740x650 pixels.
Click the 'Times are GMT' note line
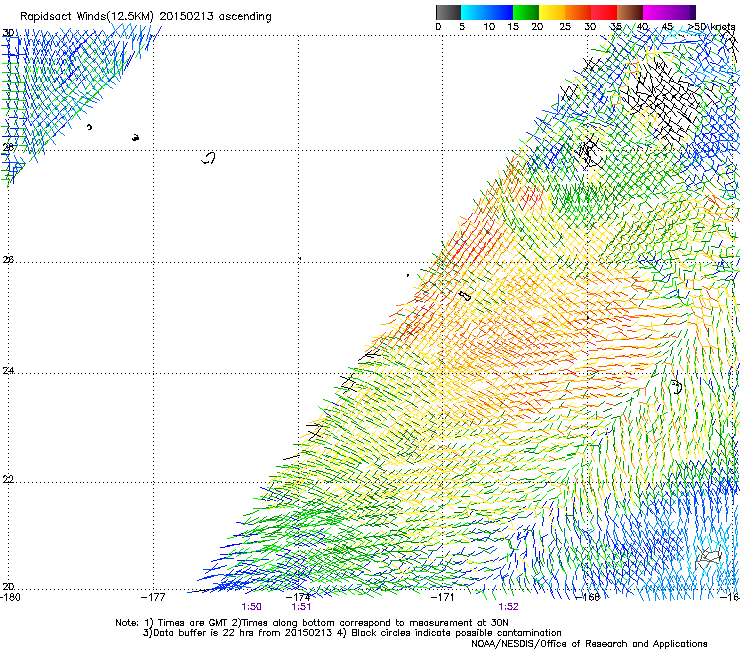click(312, 623)
